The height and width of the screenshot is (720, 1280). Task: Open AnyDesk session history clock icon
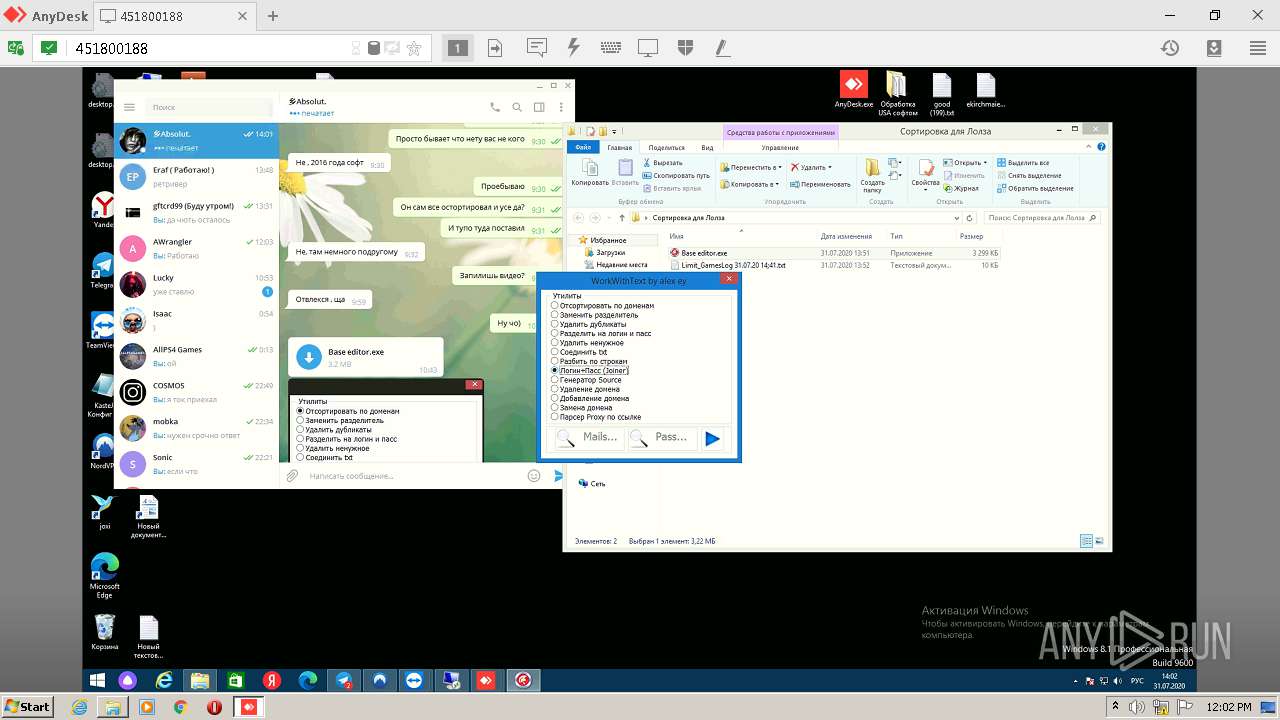1169,48
